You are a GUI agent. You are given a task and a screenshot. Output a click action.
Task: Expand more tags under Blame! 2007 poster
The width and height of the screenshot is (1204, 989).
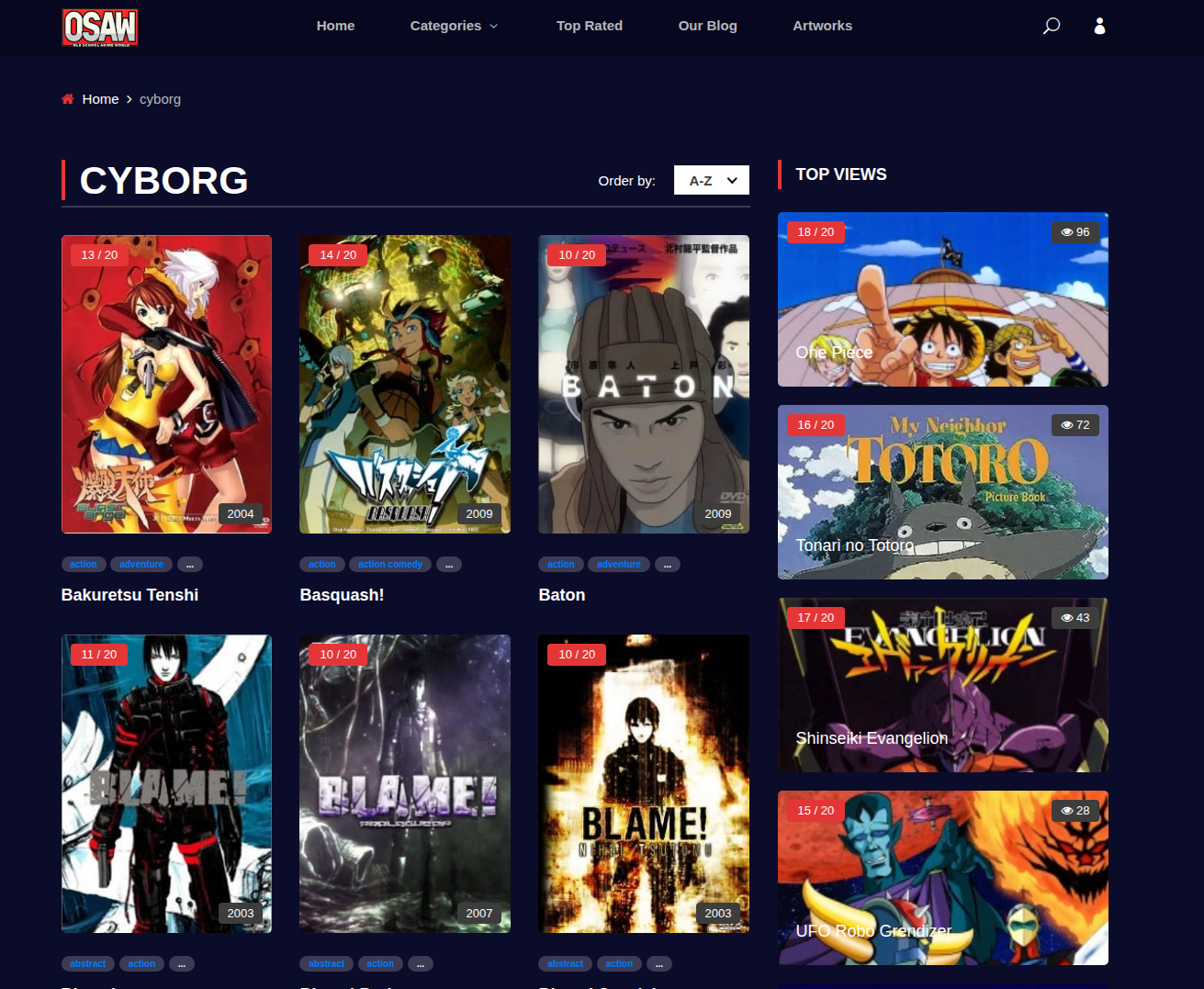click(421, 964)
